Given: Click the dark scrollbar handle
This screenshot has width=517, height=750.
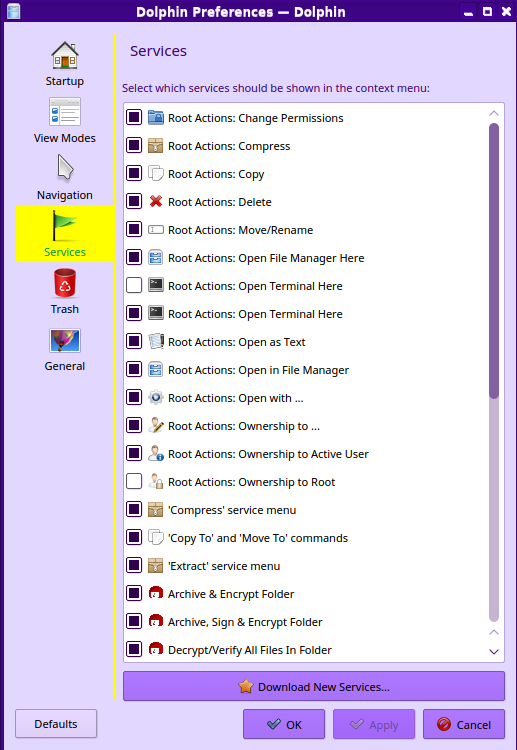Looking at the screenshot, I should click(494, 261).
